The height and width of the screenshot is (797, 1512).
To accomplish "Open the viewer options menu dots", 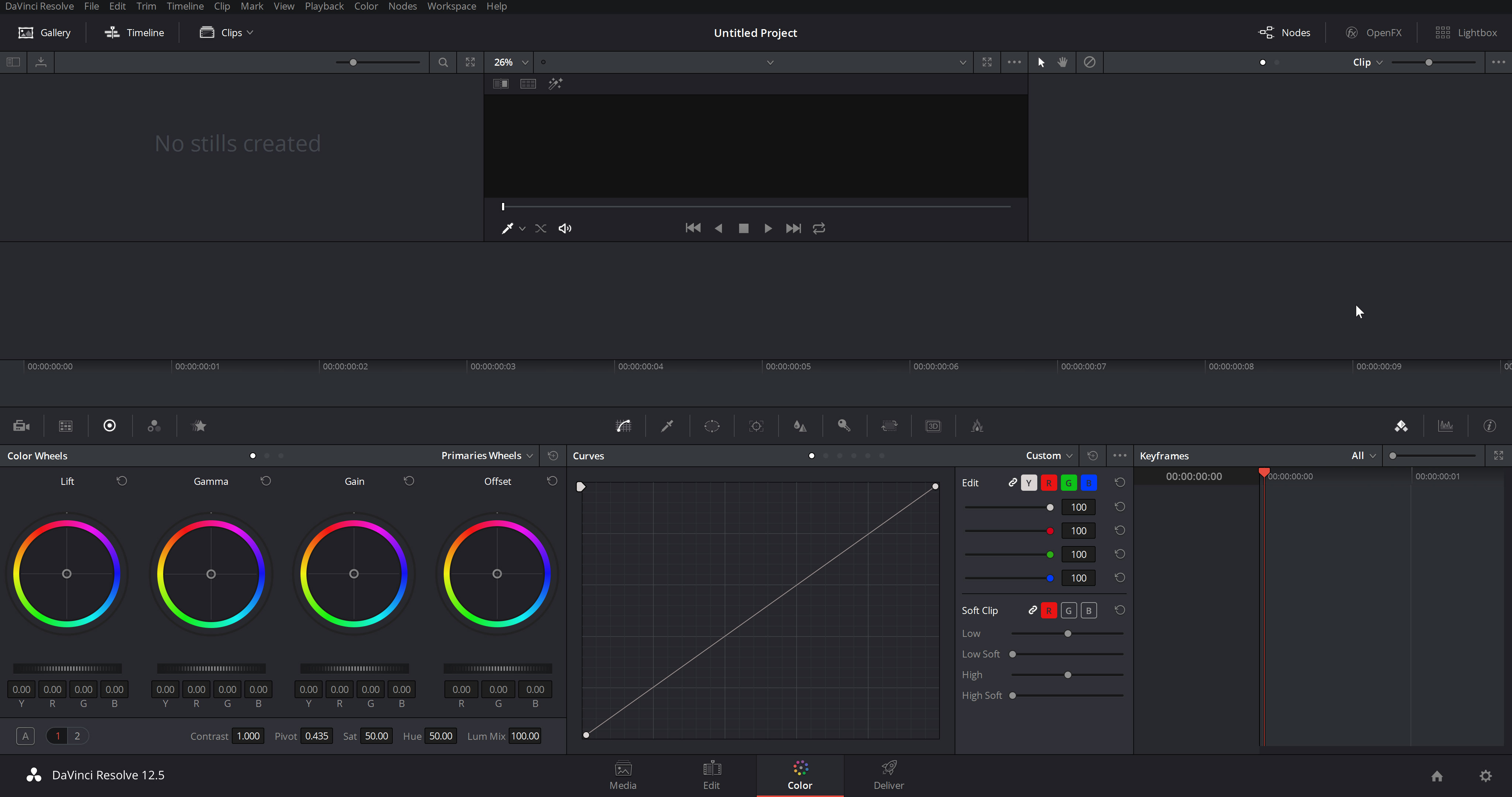I will [x=1014, y=62].
